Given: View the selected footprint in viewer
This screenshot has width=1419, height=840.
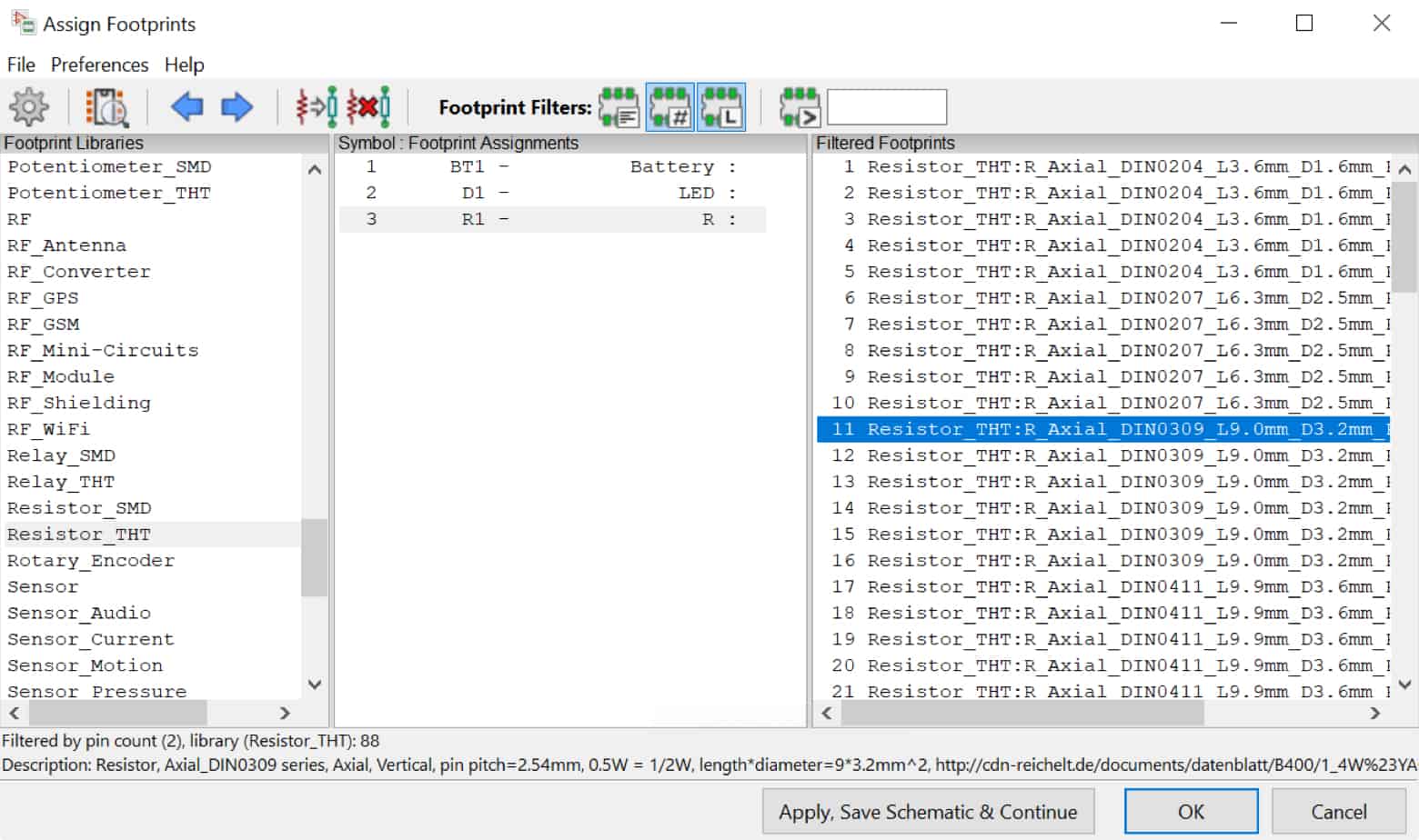Looking at the screenshot, I should point(105,106).
